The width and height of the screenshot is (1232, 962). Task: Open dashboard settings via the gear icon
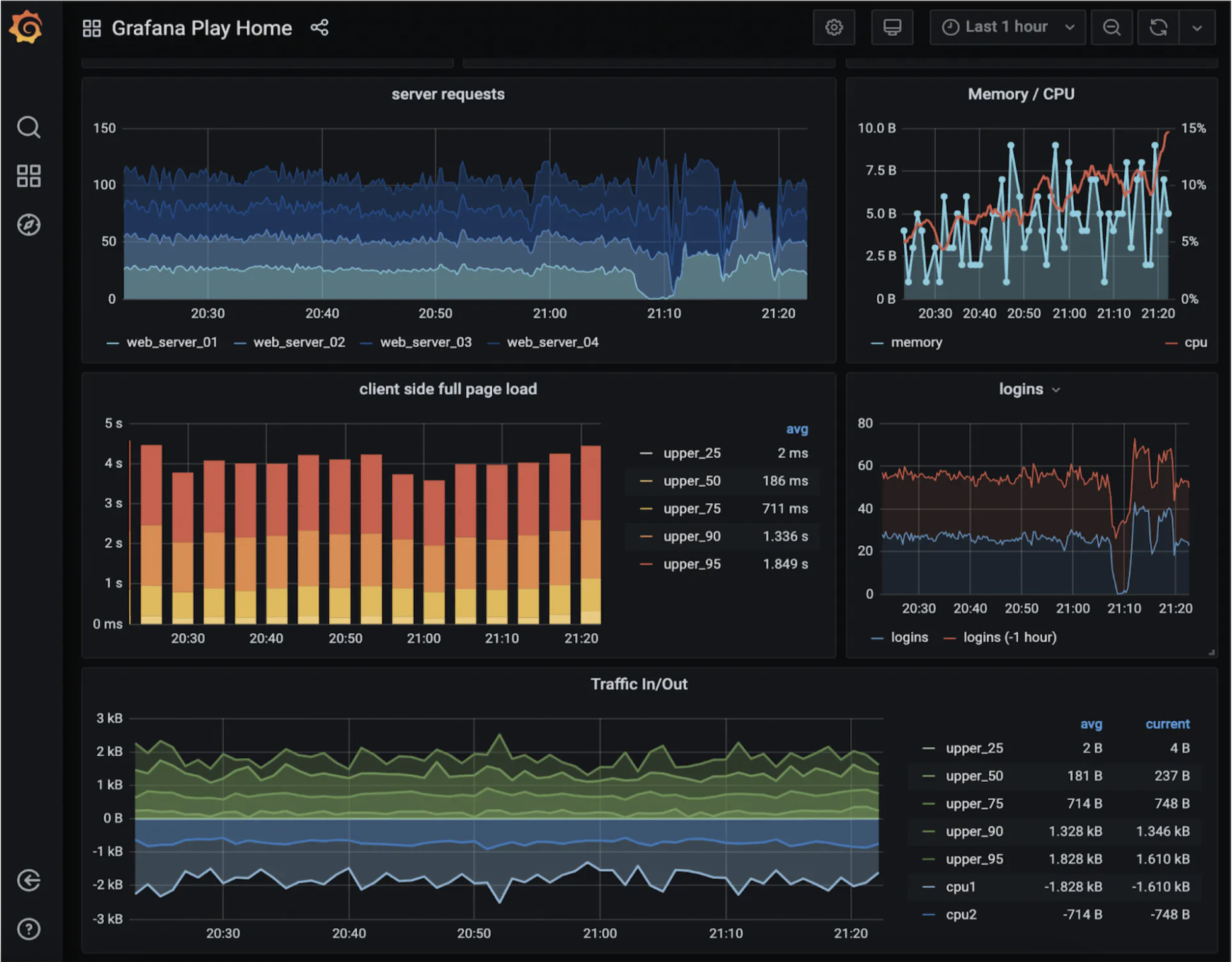pyautogui.click(x=834, y=27)
